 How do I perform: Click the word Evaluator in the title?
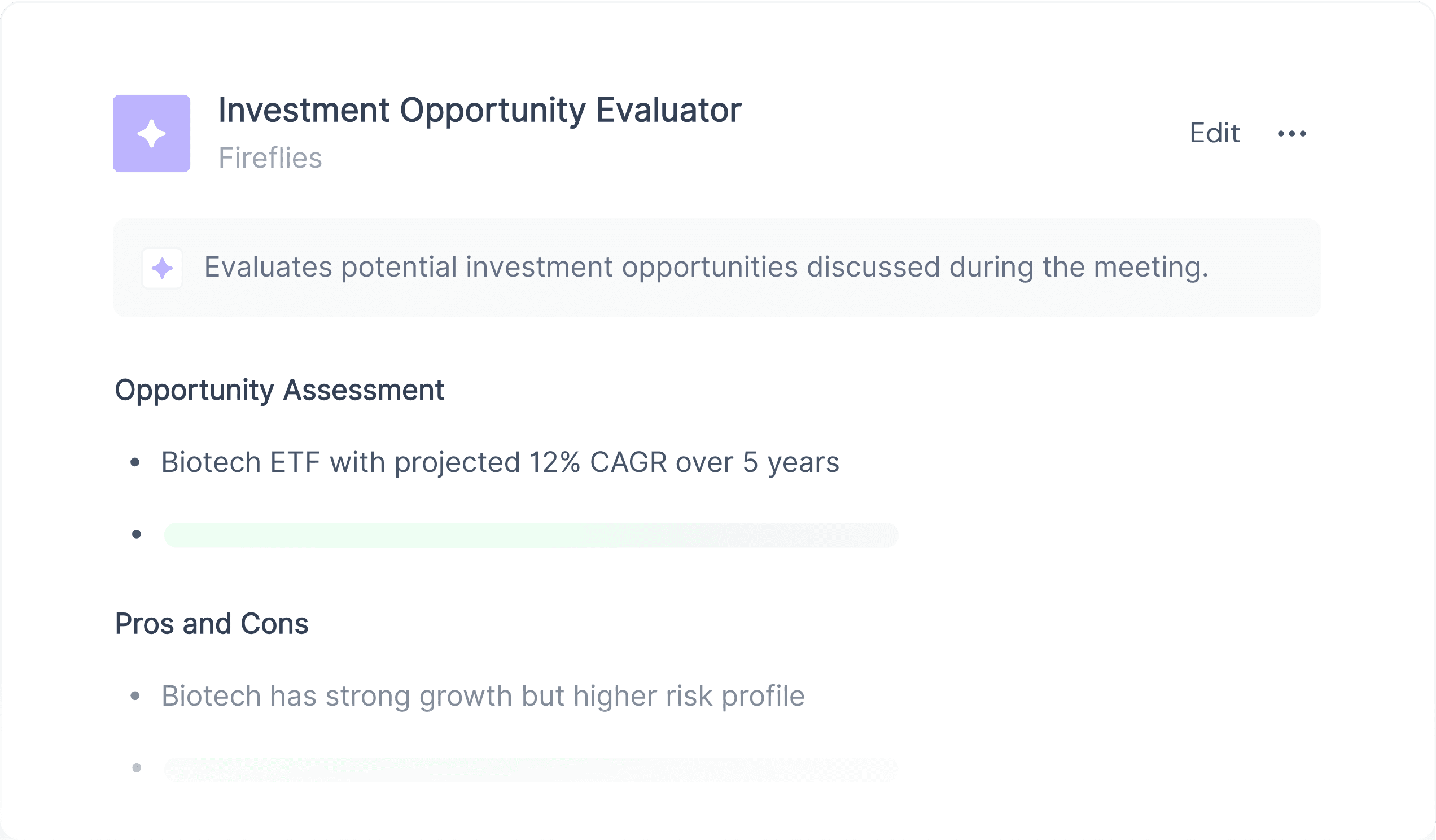(668, 110)
